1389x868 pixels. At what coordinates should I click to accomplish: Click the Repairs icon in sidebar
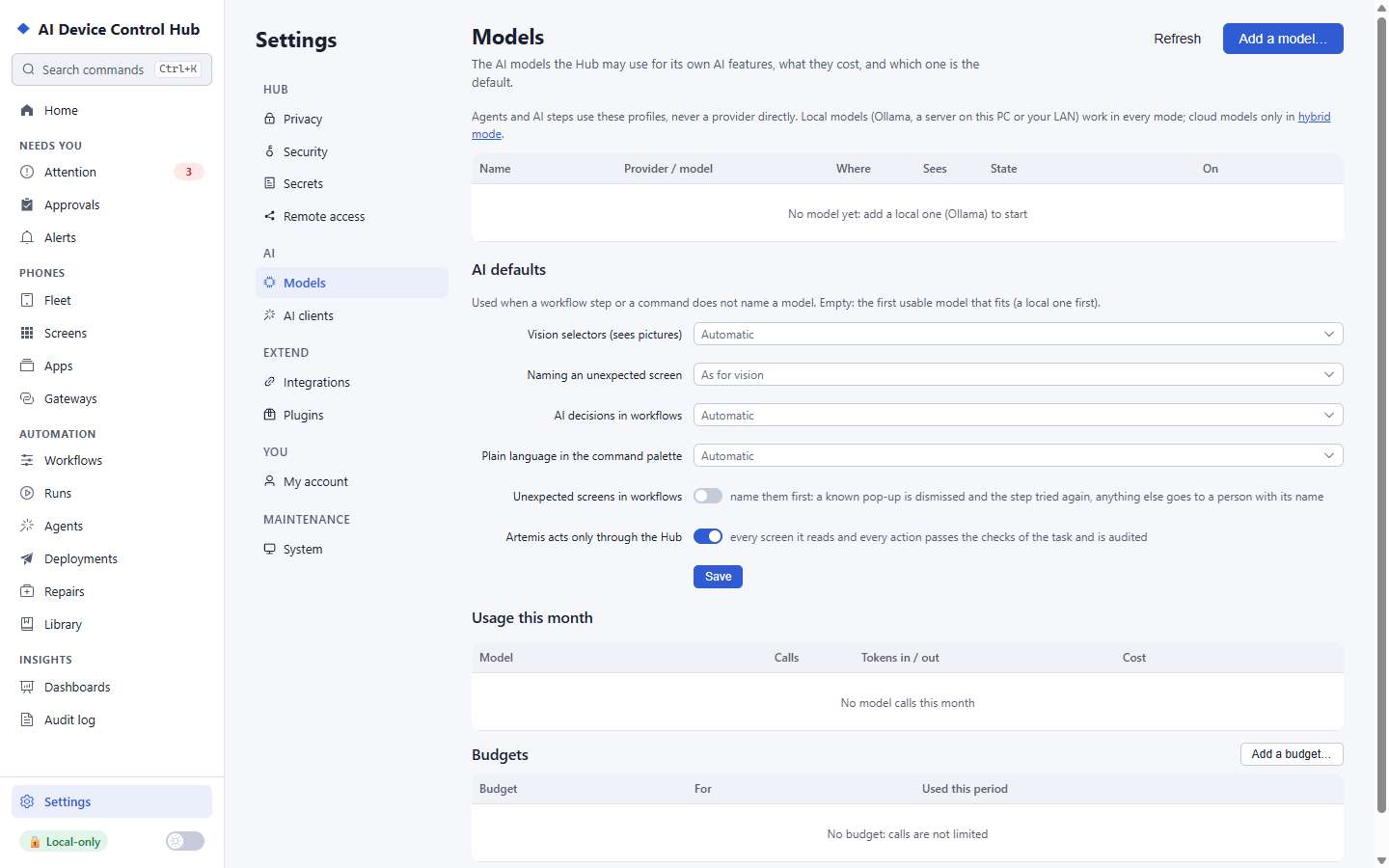point(27,592)
